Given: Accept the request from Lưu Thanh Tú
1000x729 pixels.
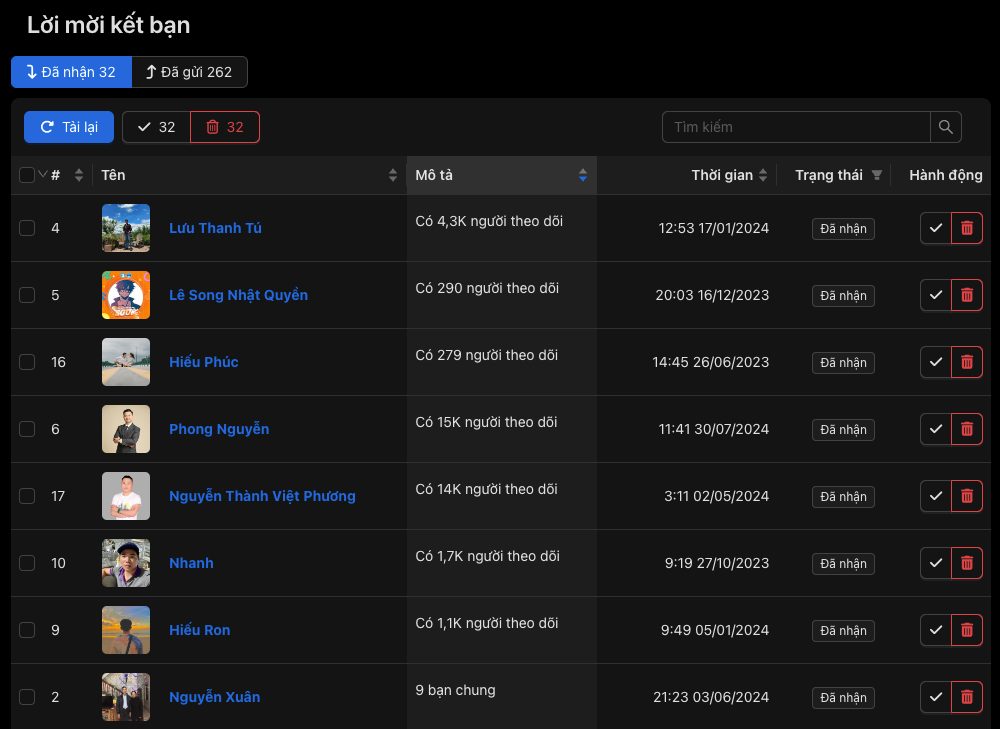Looking at the screenshot, I should click(936, 228).
